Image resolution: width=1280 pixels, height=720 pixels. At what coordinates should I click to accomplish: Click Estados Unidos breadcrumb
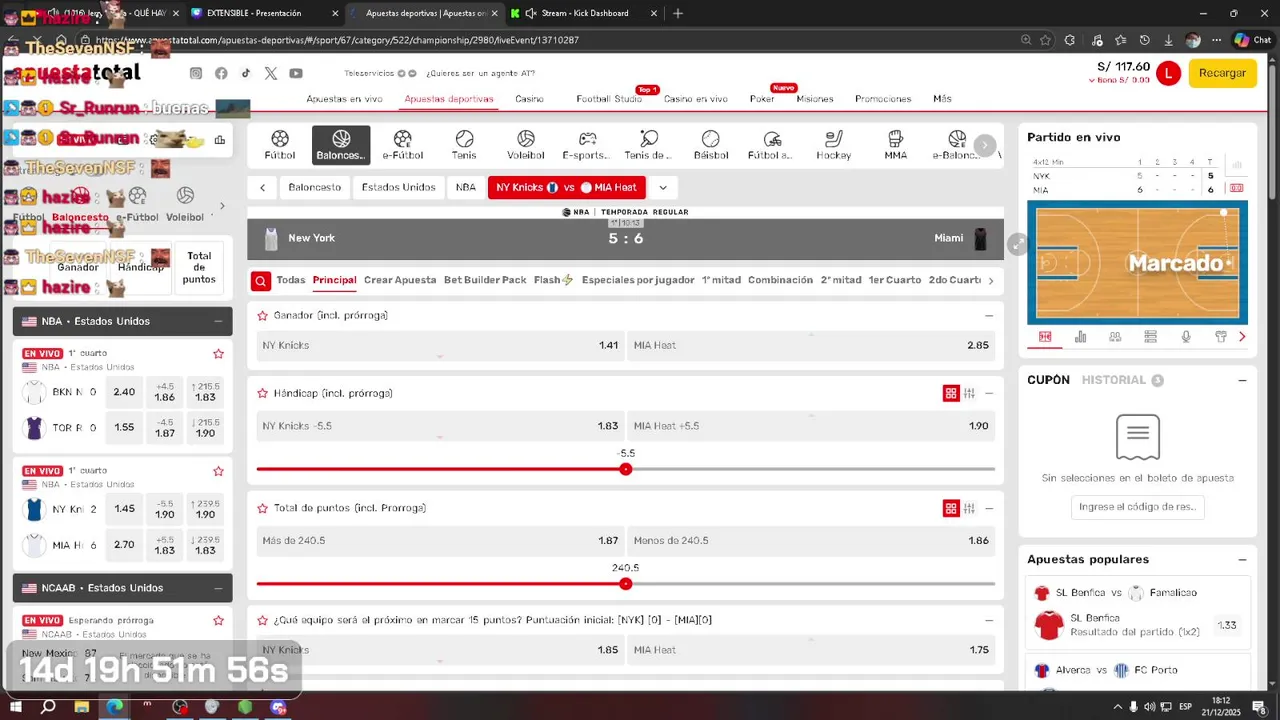click(398, 187)
